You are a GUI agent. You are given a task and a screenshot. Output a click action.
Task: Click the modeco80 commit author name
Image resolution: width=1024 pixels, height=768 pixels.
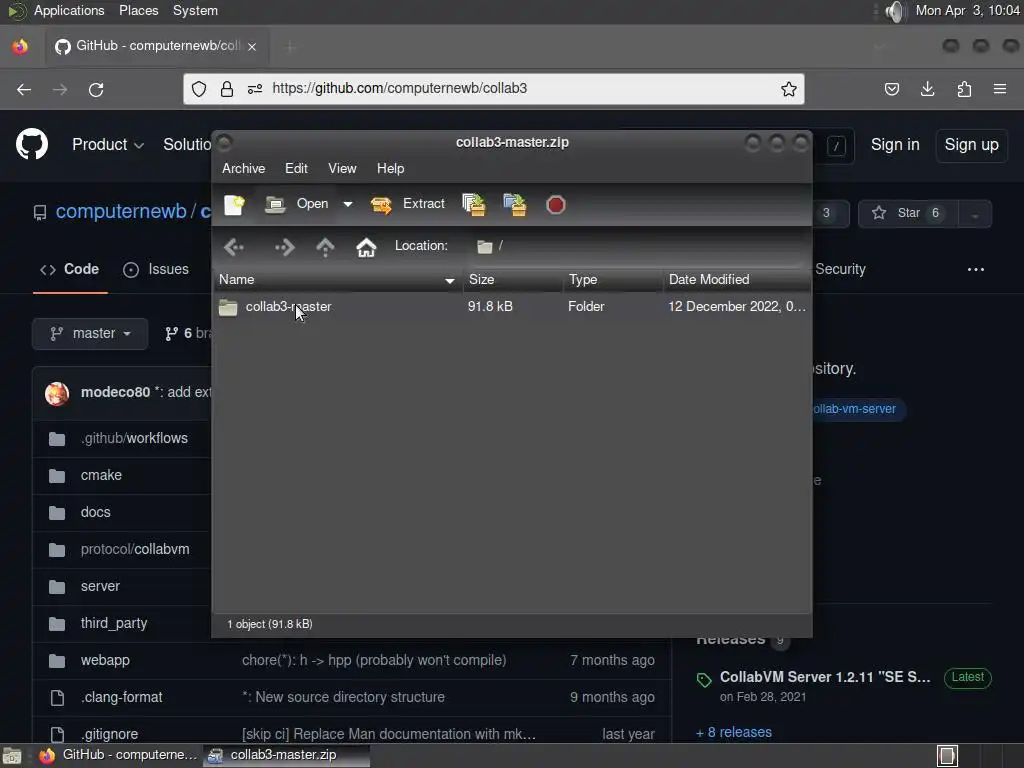point(115,392)
